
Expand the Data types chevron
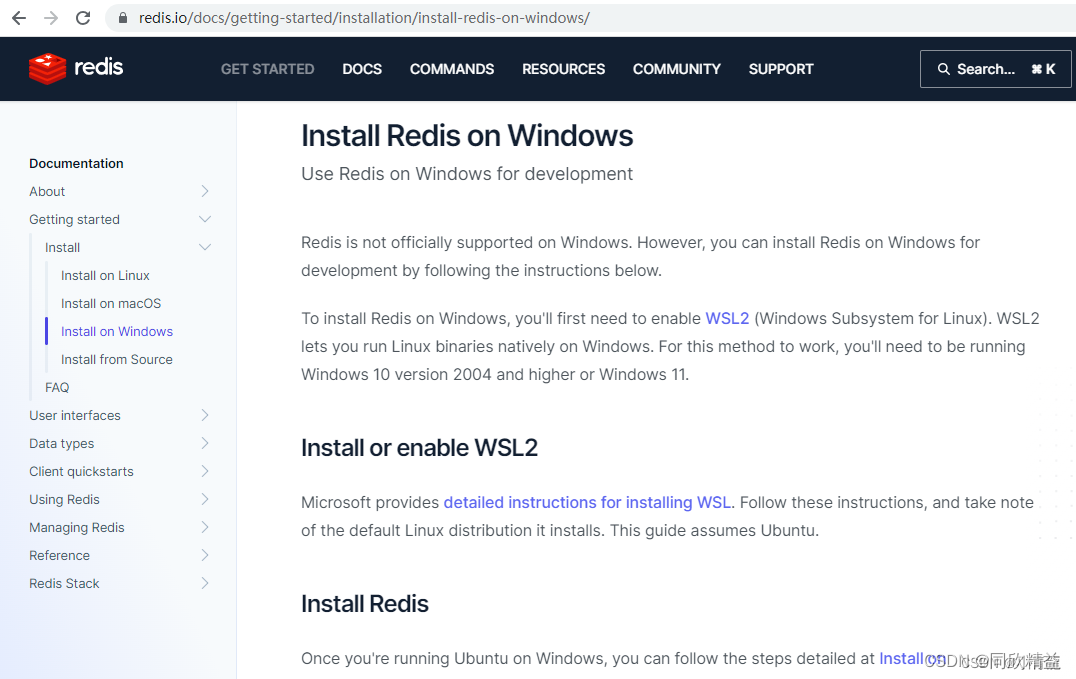tap(204, 444)
